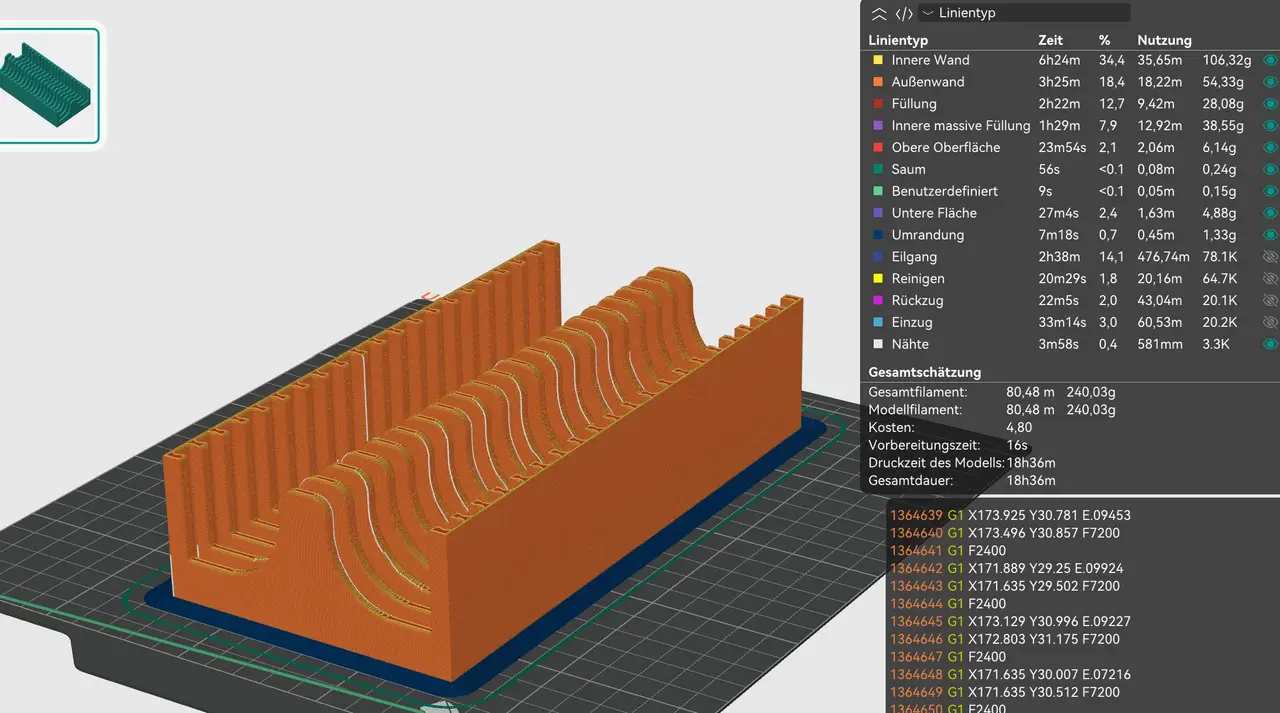
Task: Show the Rückzug retraction markers
Action: tap(1270, 300)
